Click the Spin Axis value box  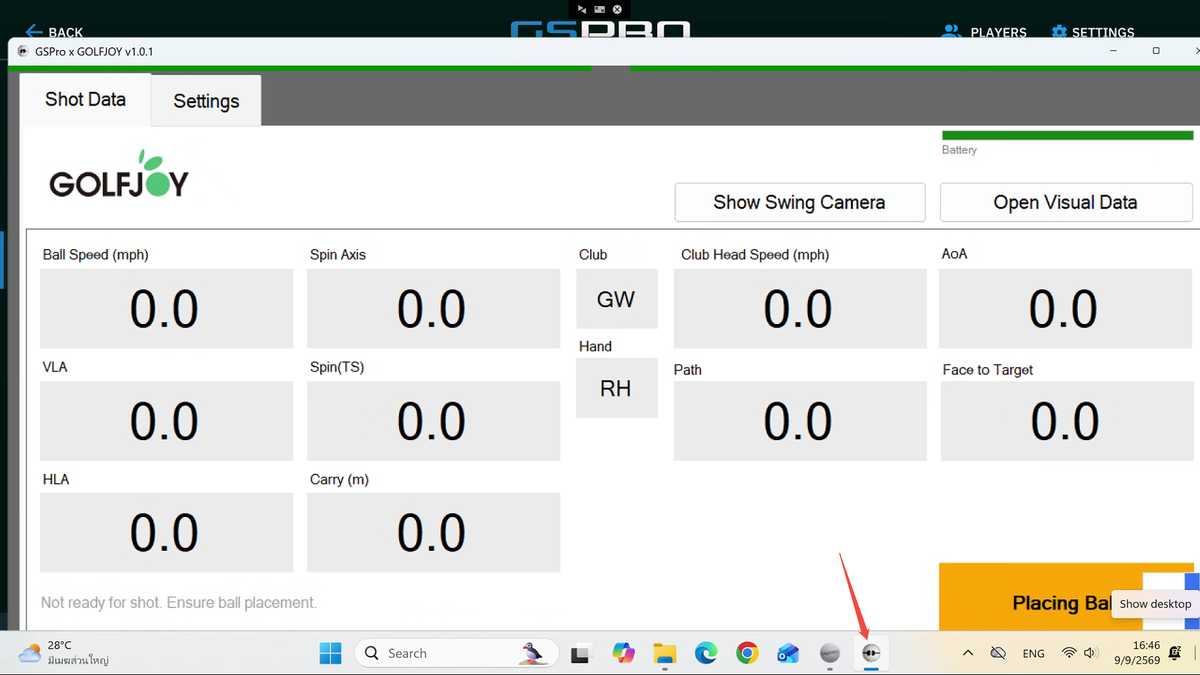(x=433, y=309)
